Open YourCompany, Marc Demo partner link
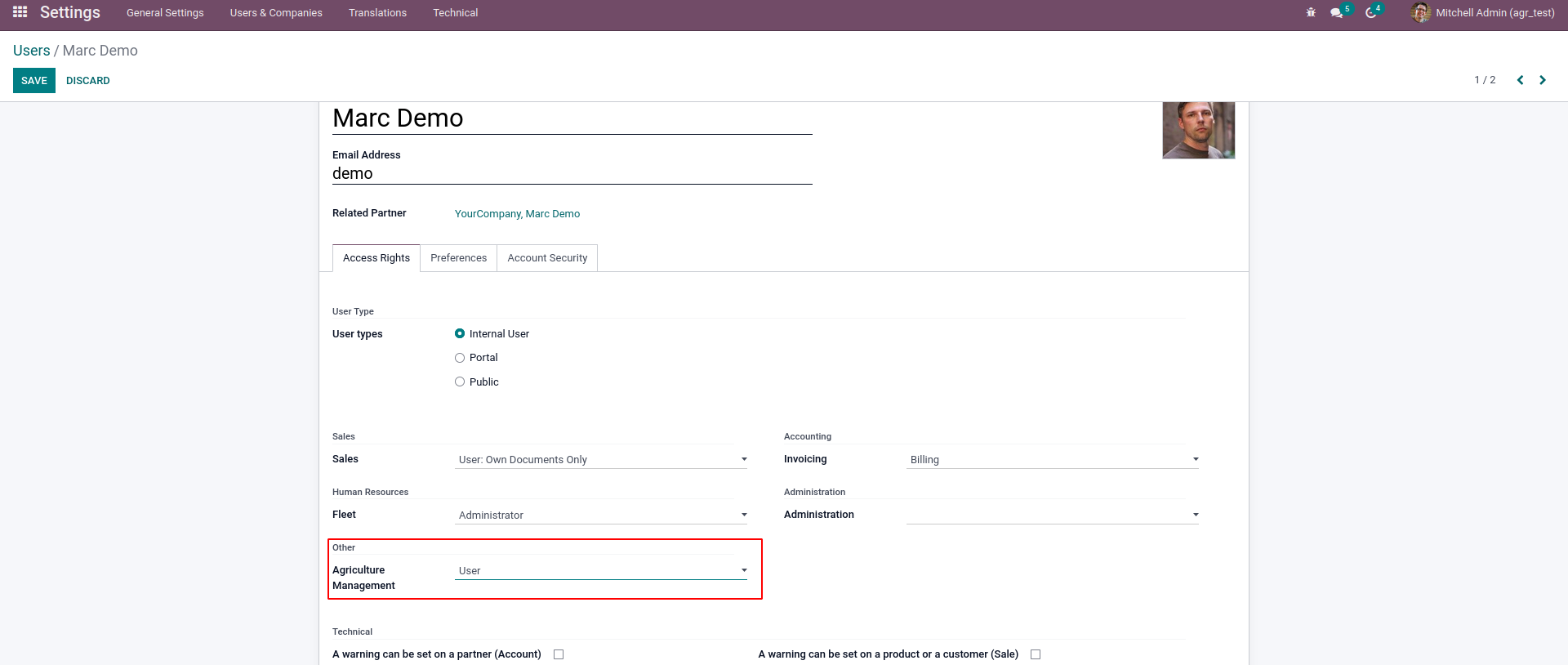1568x665 pixels. [517, 214]
